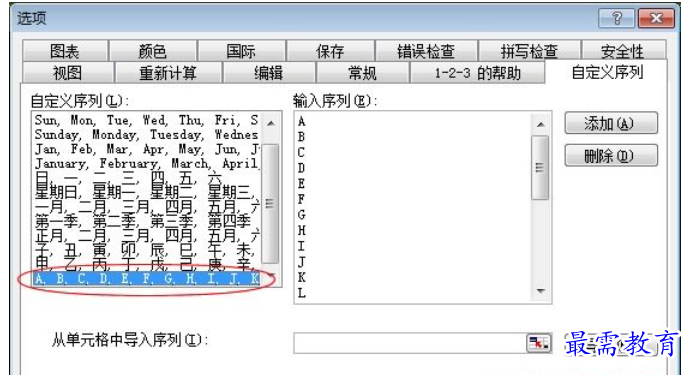Image resolution: width=687 pixels, height=375 pixels.
Task: Switch to the 颜色 tab
Action: [152, 51]
